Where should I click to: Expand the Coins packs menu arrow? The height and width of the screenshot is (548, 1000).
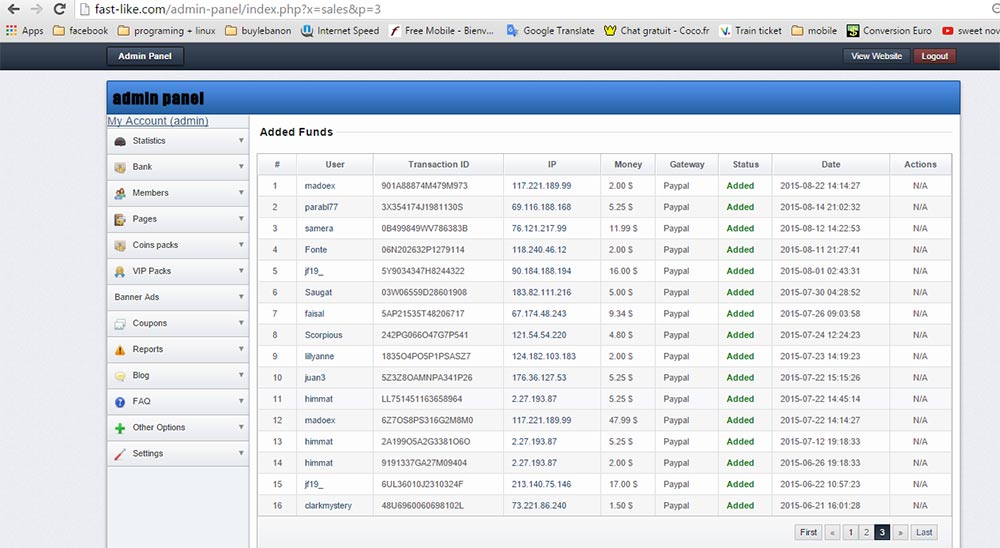(241, 245)
